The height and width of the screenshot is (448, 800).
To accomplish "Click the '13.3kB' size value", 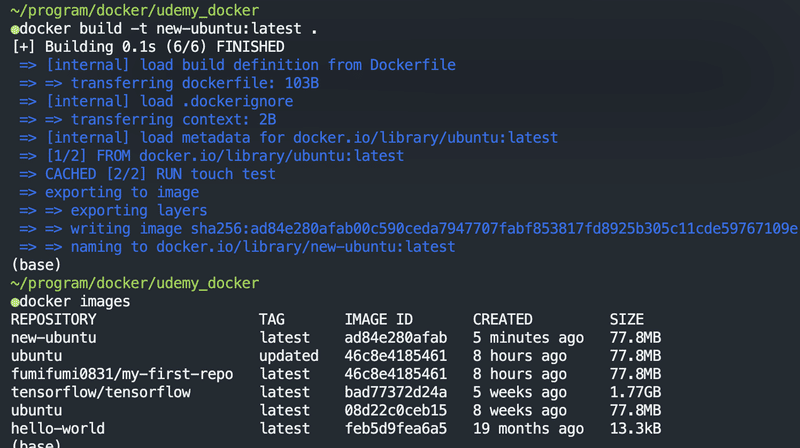I will pyautogui.click(x=635, y=429).
